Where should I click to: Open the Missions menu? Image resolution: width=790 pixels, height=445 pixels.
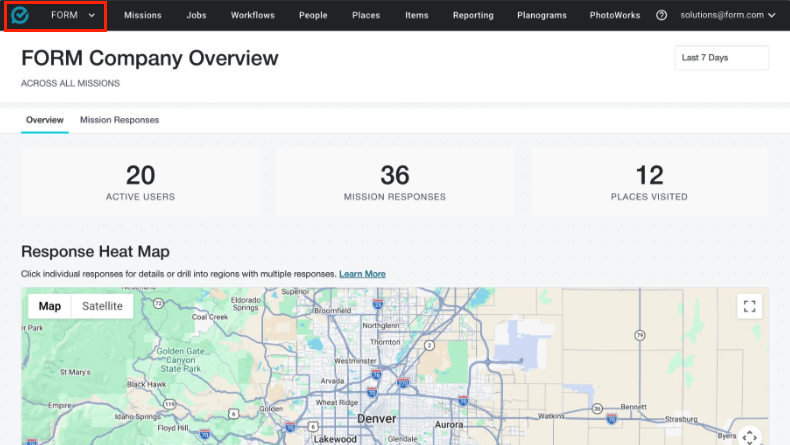click(143, 15)
